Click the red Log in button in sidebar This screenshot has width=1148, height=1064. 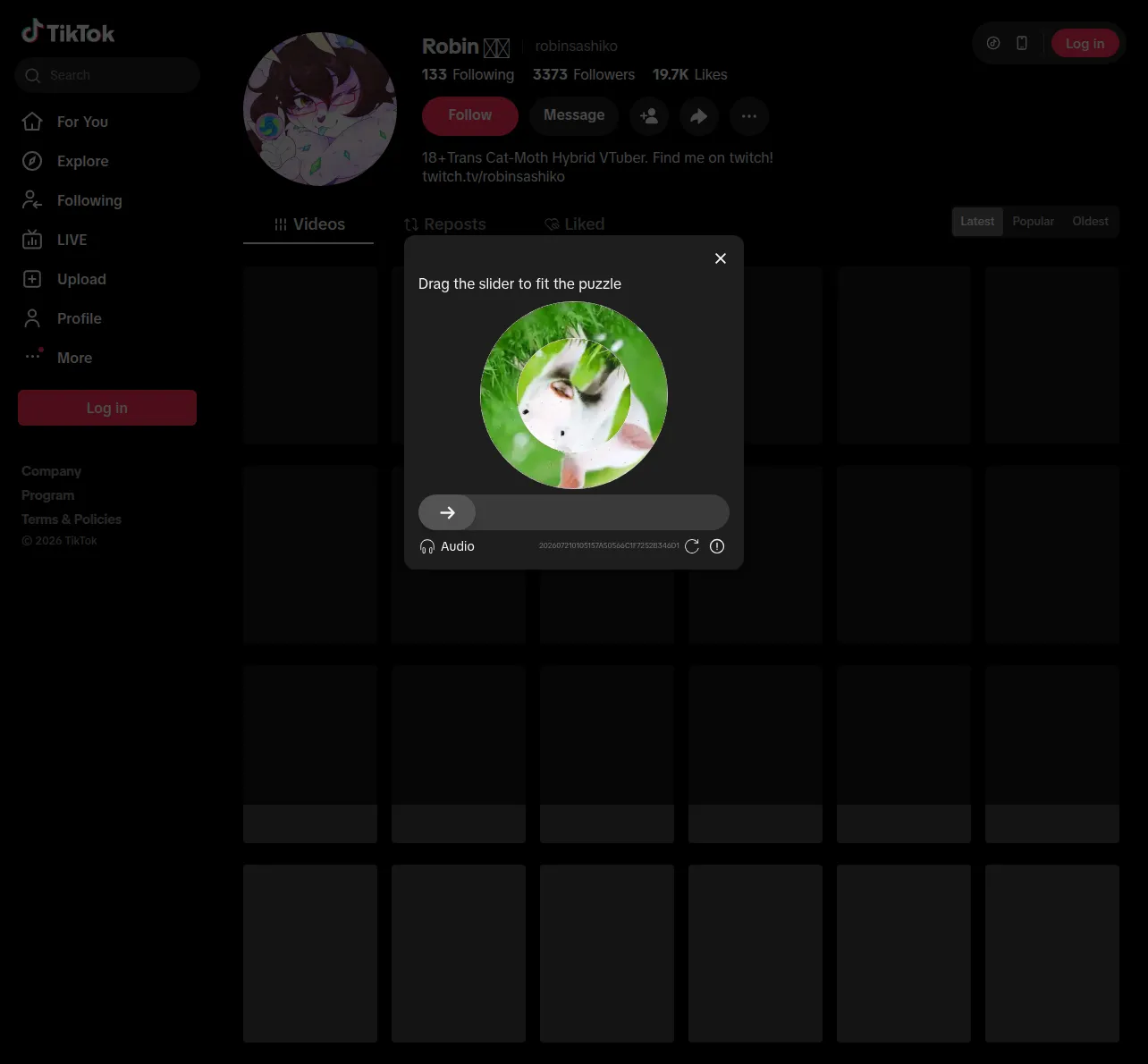point(107,408)
